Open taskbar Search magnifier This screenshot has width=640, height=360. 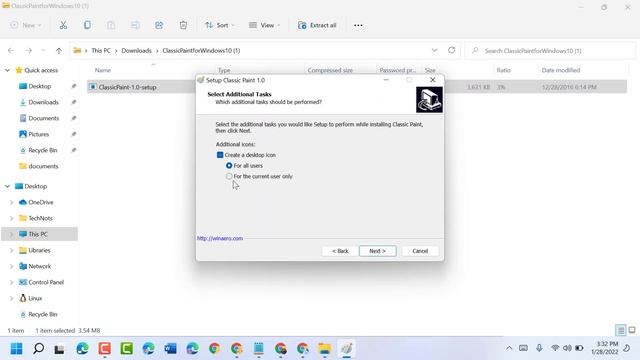(38, 349)
